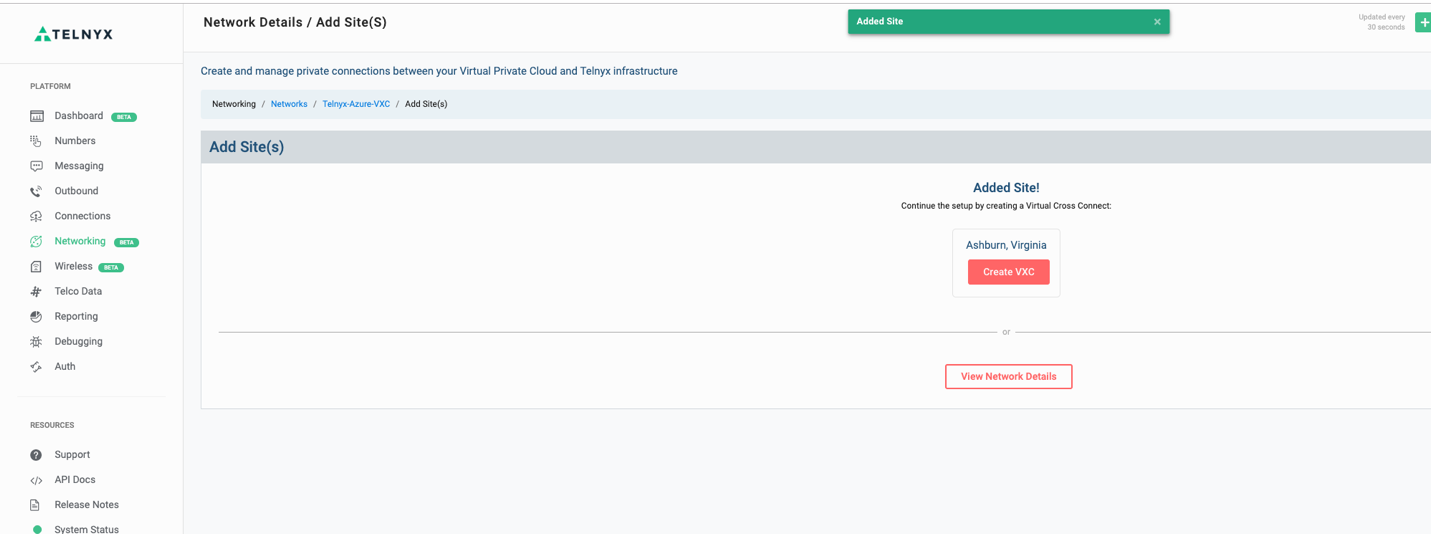Check System Status link
1431x534 pixels.
[86, 529]
